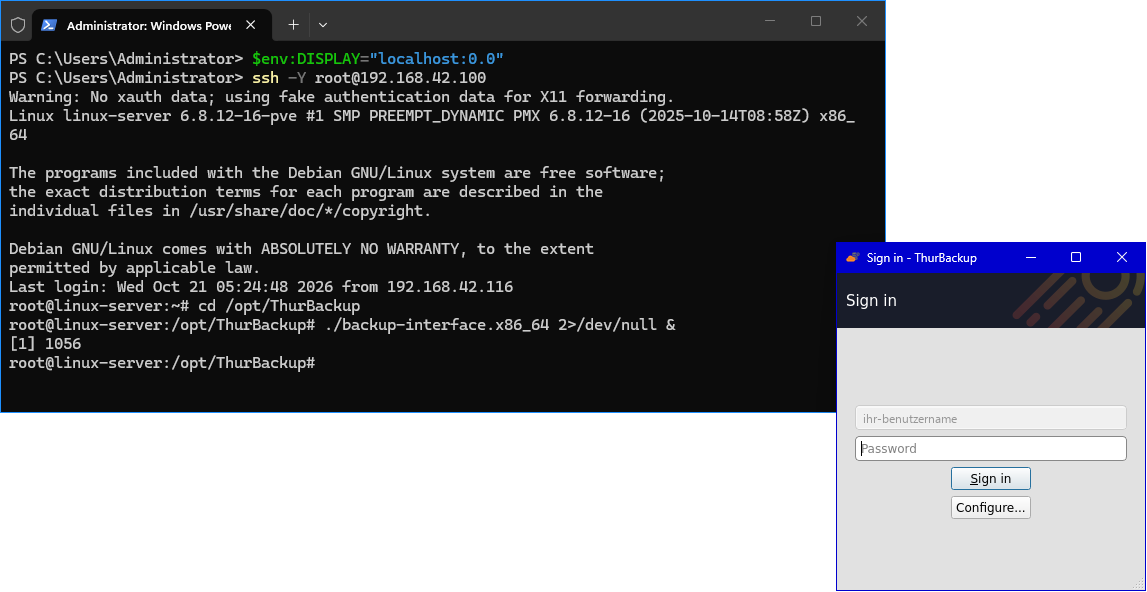Image resolution: width=1147 pixels, height=592 pixels.
Task: Click the 'Last login: Wed Oct 21' line
Action: pos(261,287)
